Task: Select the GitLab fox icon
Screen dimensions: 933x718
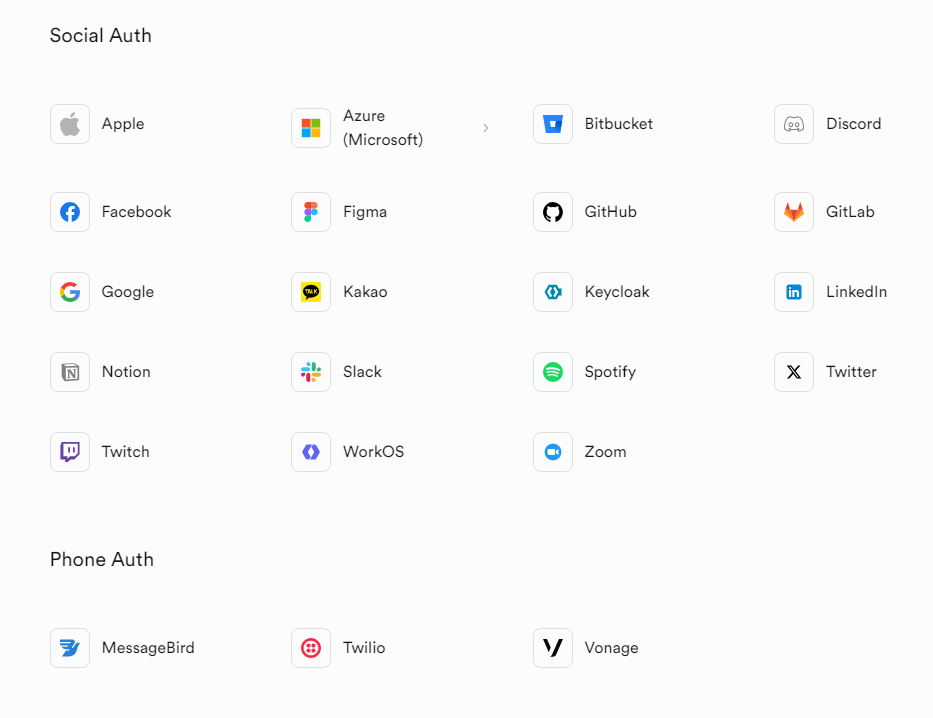Action: (x=794, y=212)
